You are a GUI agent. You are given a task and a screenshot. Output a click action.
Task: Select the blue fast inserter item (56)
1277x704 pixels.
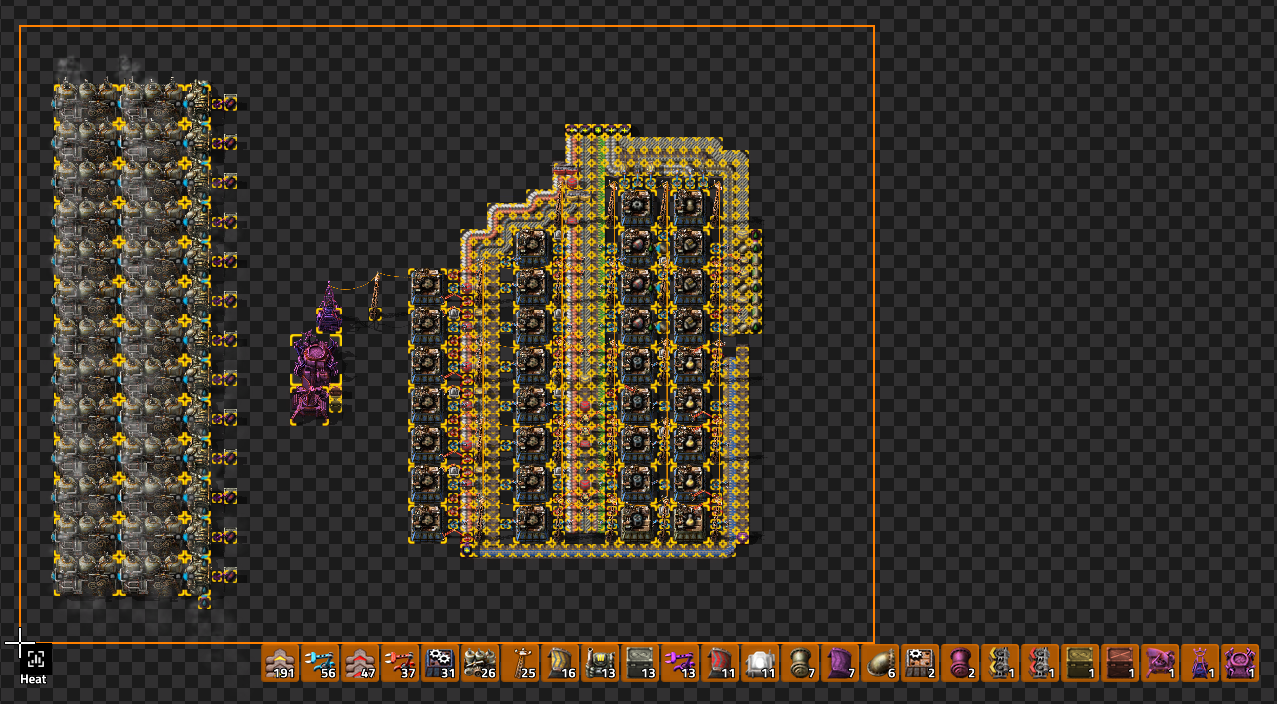point(320,663)
